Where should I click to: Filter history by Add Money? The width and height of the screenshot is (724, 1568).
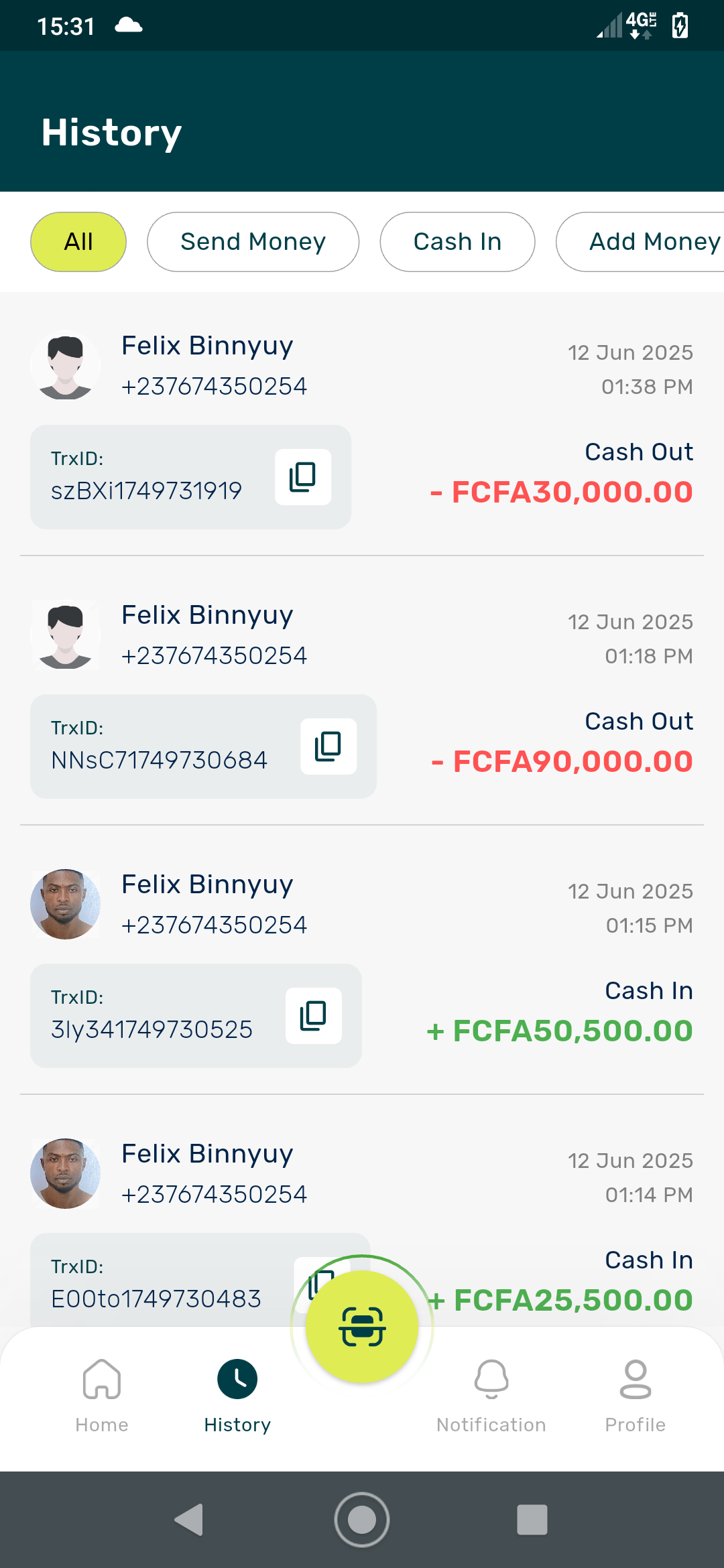pyautogui.click(x=640, y=242)
